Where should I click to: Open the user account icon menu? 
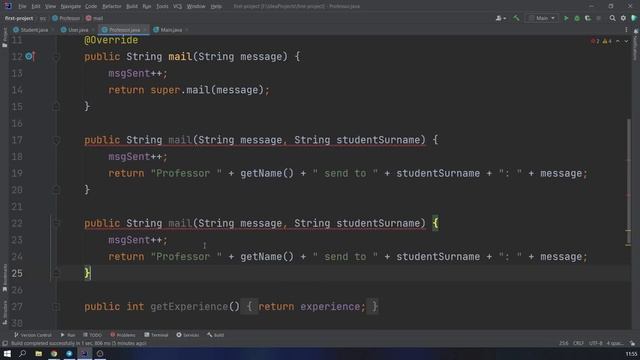coord(500,18)
